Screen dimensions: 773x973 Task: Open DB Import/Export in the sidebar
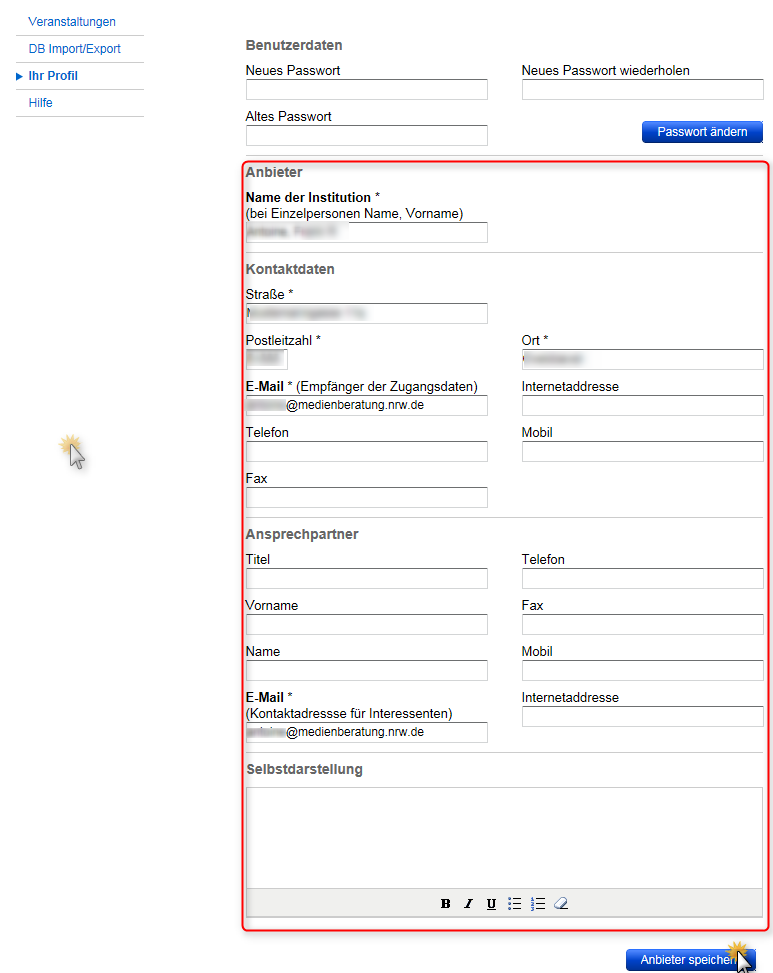(74, 49)
